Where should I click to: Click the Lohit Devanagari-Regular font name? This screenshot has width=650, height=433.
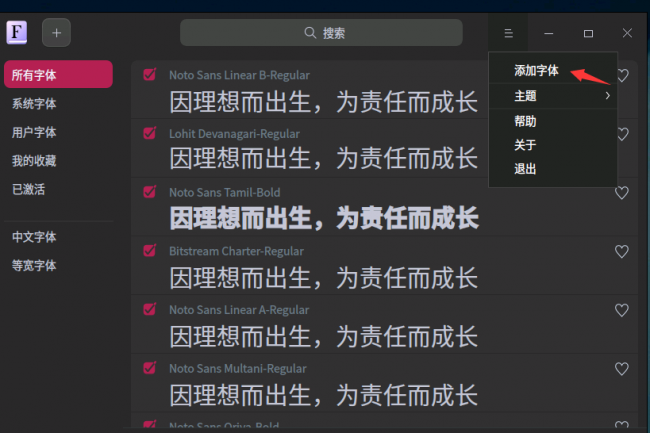[x=234, y=134]
